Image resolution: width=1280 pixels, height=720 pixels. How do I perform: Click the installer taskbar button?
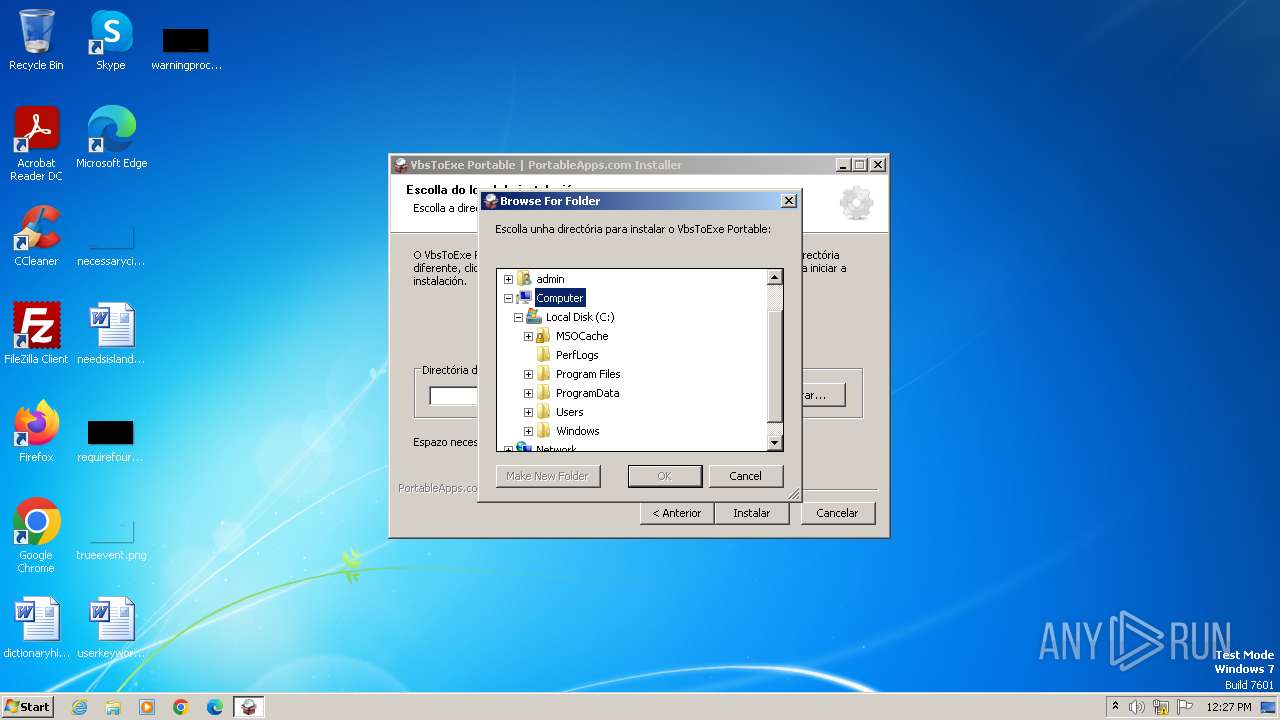click(x=249, y=707)
